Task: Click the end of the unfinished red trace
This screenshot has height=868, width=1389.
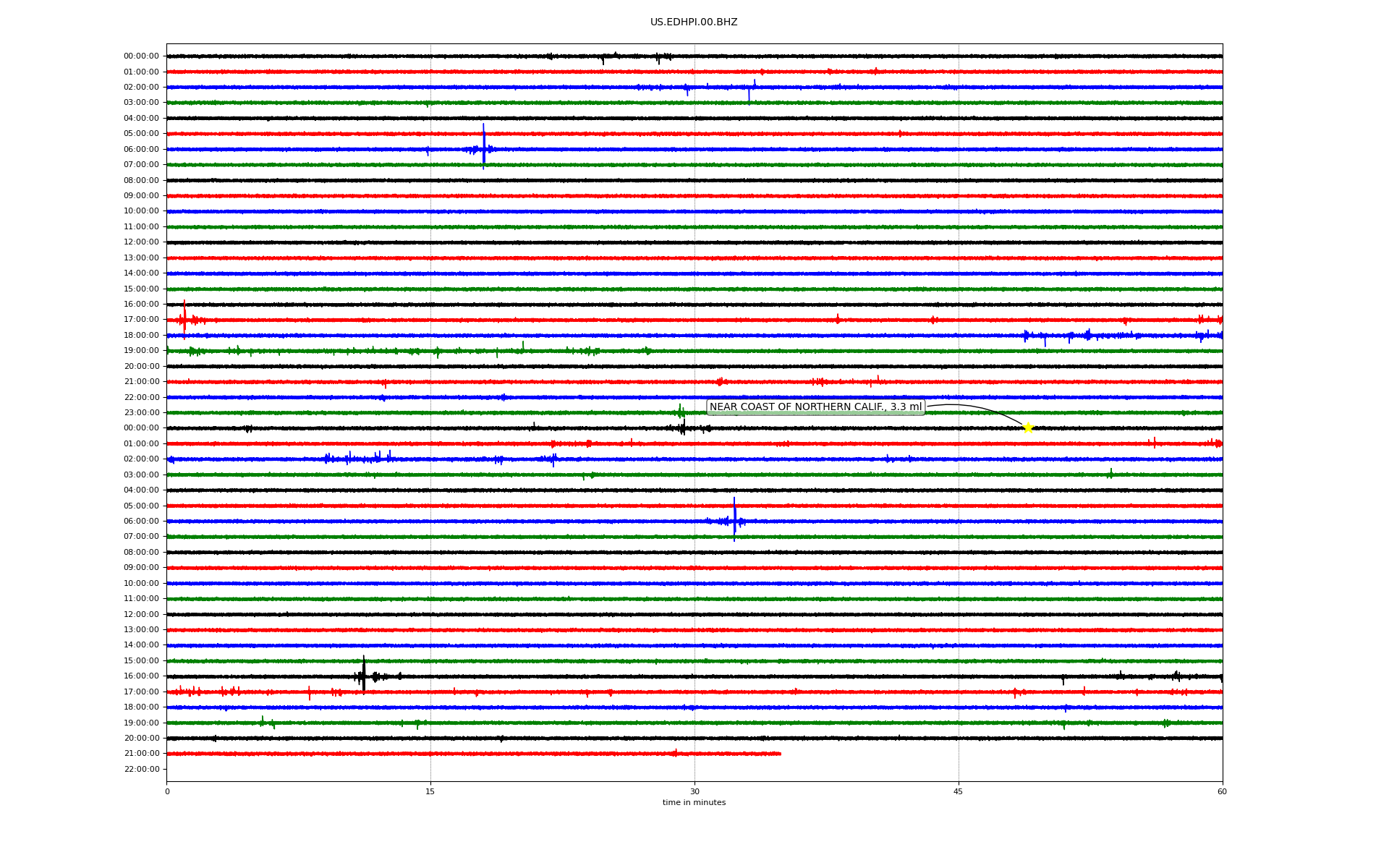Action: [780, 754]
